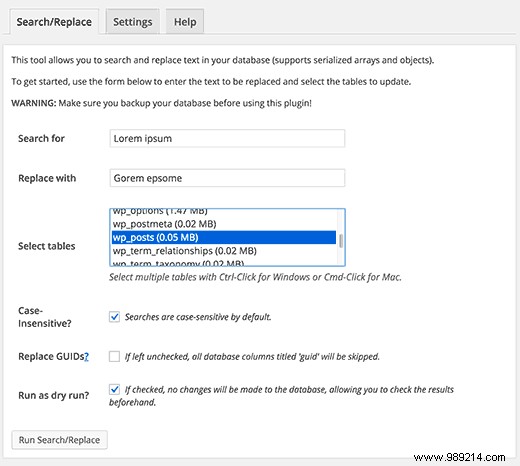Select wp_posts (0.05 MB) table
This screenshot has width=520, height=466.
point(224,237)
